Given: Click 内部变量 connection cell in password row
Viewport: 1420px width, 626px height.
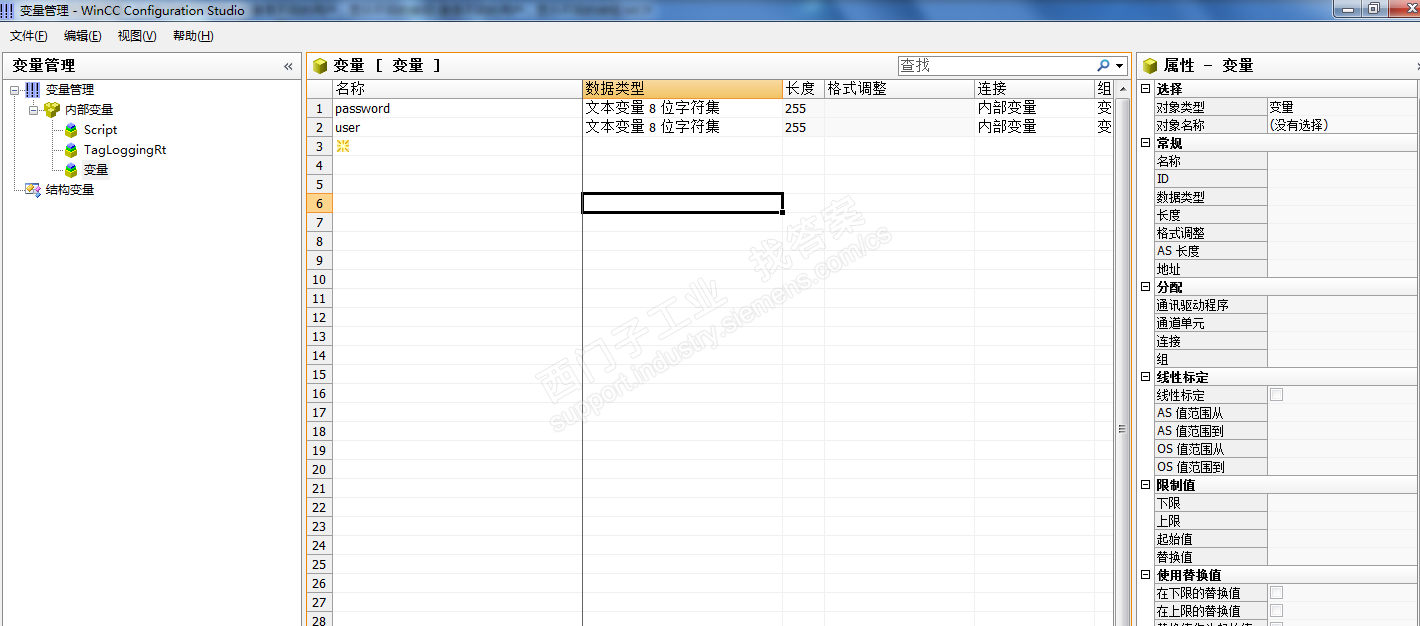Looking at the screenshot, I should [x=1034, y=108].
